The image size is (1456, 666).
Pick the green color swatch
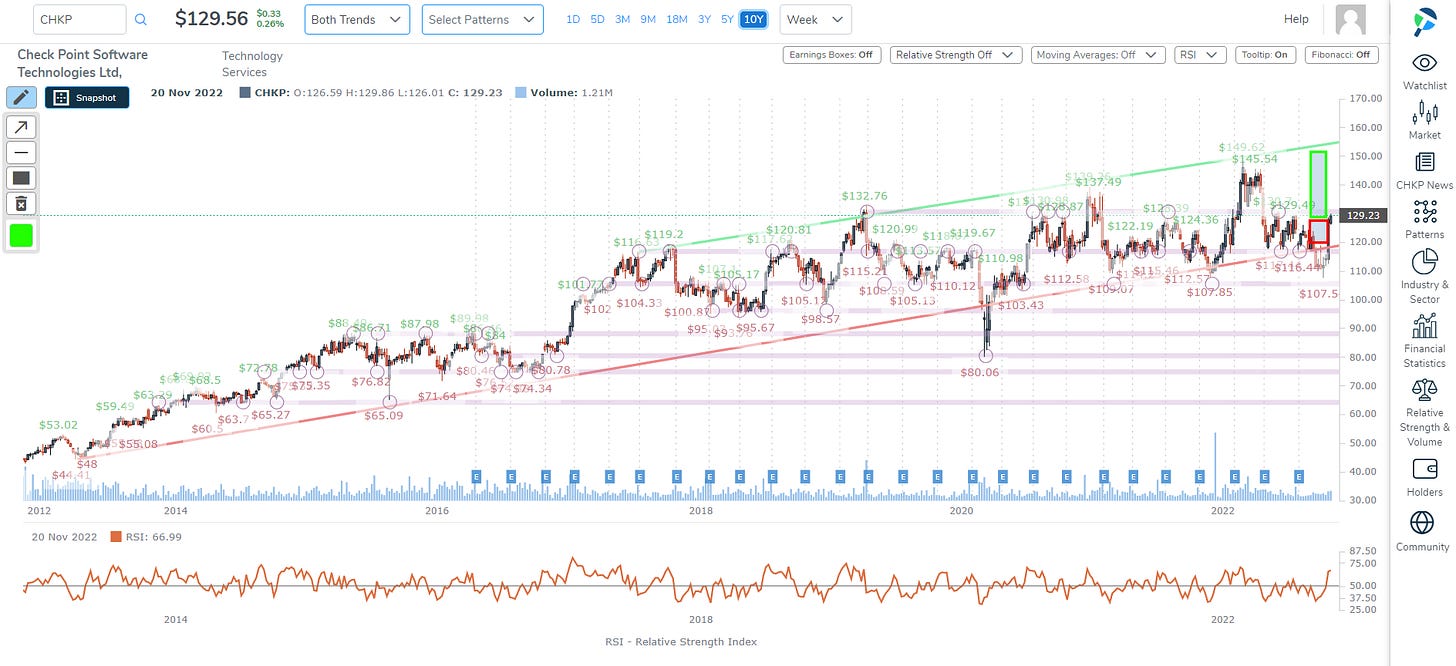pos(21,236)
